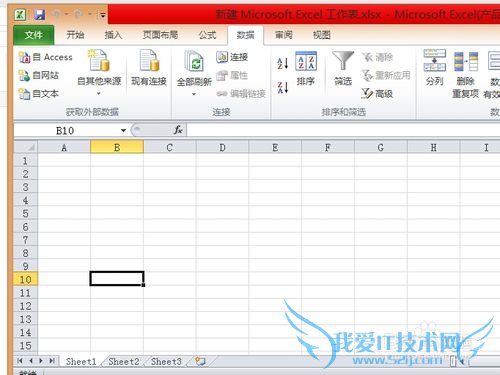
Task: Click into the formula bar
Action: pos(343,130)
